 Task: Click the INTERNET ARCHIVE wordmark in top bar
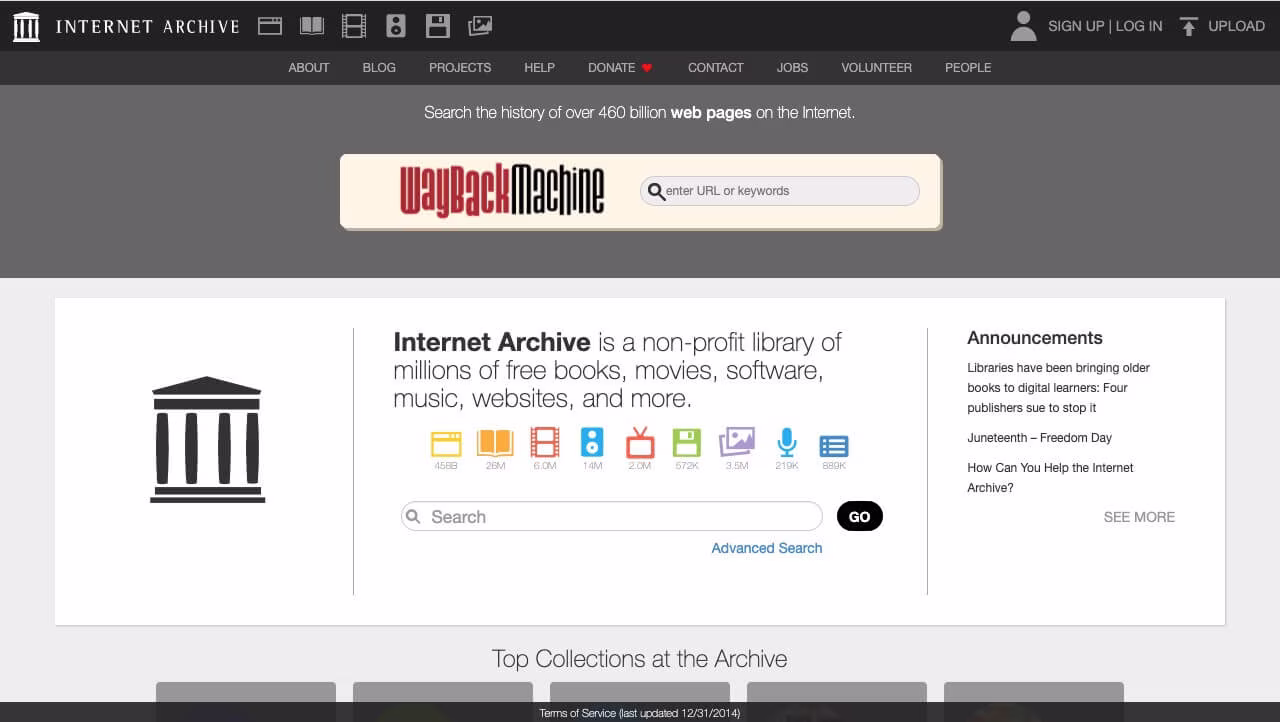click(148, 27)
